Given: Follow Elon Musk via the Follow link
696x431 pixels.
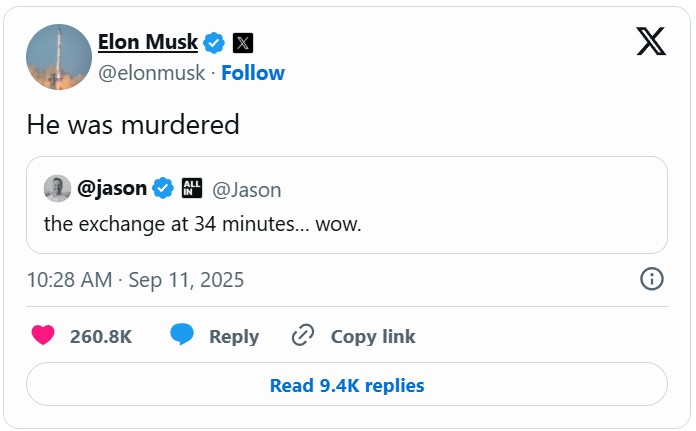Looking at the screenshot, I should (x=253, y=73).
